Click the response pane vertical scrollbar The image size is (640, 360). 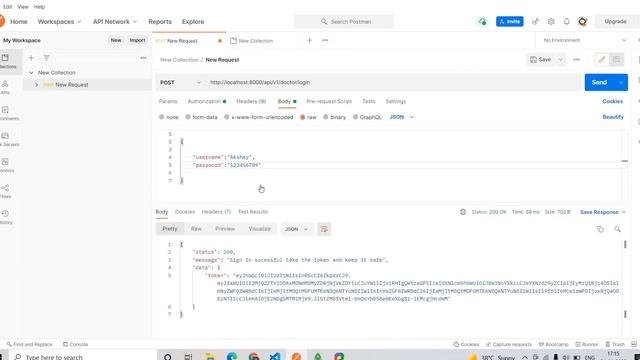[625, 279]
